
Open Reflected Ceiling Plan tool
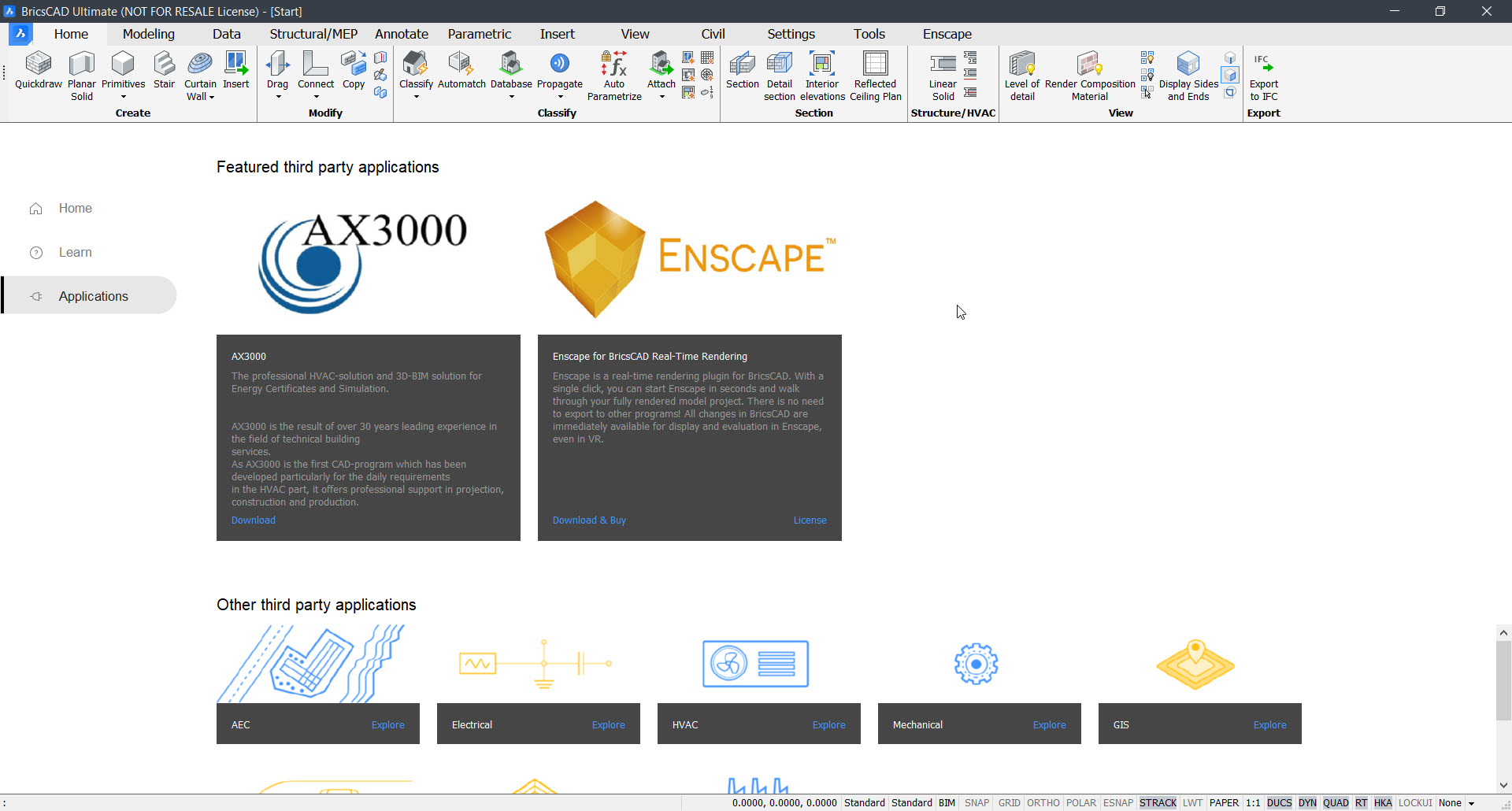point(875,76)
